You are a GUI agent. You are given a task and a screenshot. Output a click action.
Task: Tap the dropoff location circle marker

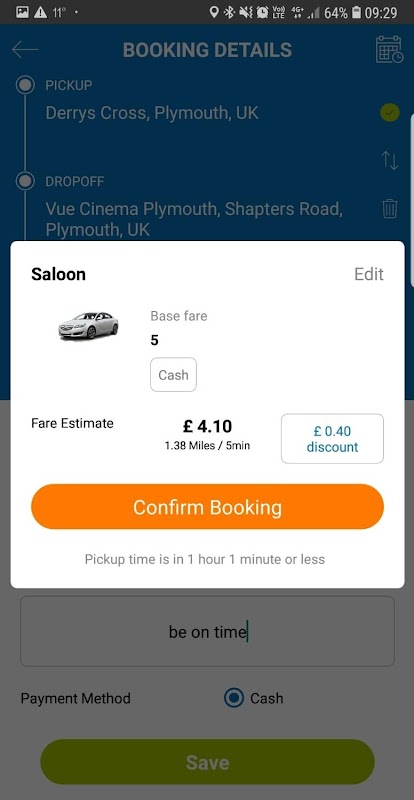[25, 181]
